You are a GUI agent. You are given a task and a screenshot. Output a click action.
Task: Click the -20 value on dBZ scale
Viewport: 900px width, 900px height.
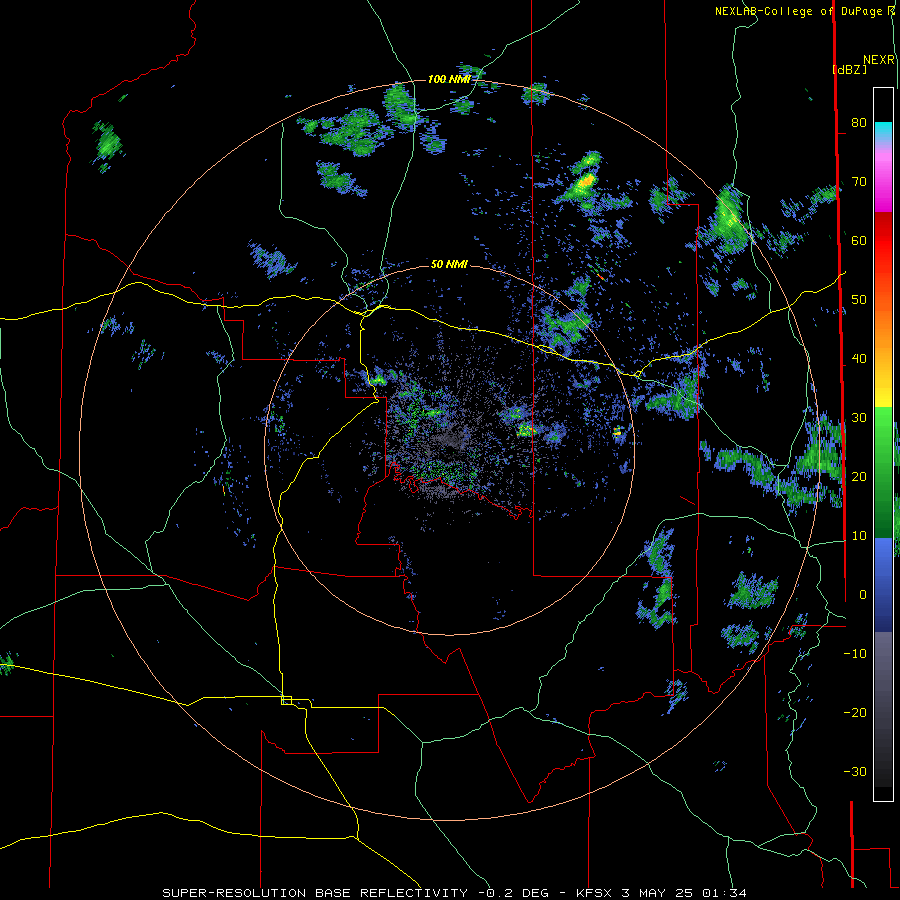[x=855, y=712]
